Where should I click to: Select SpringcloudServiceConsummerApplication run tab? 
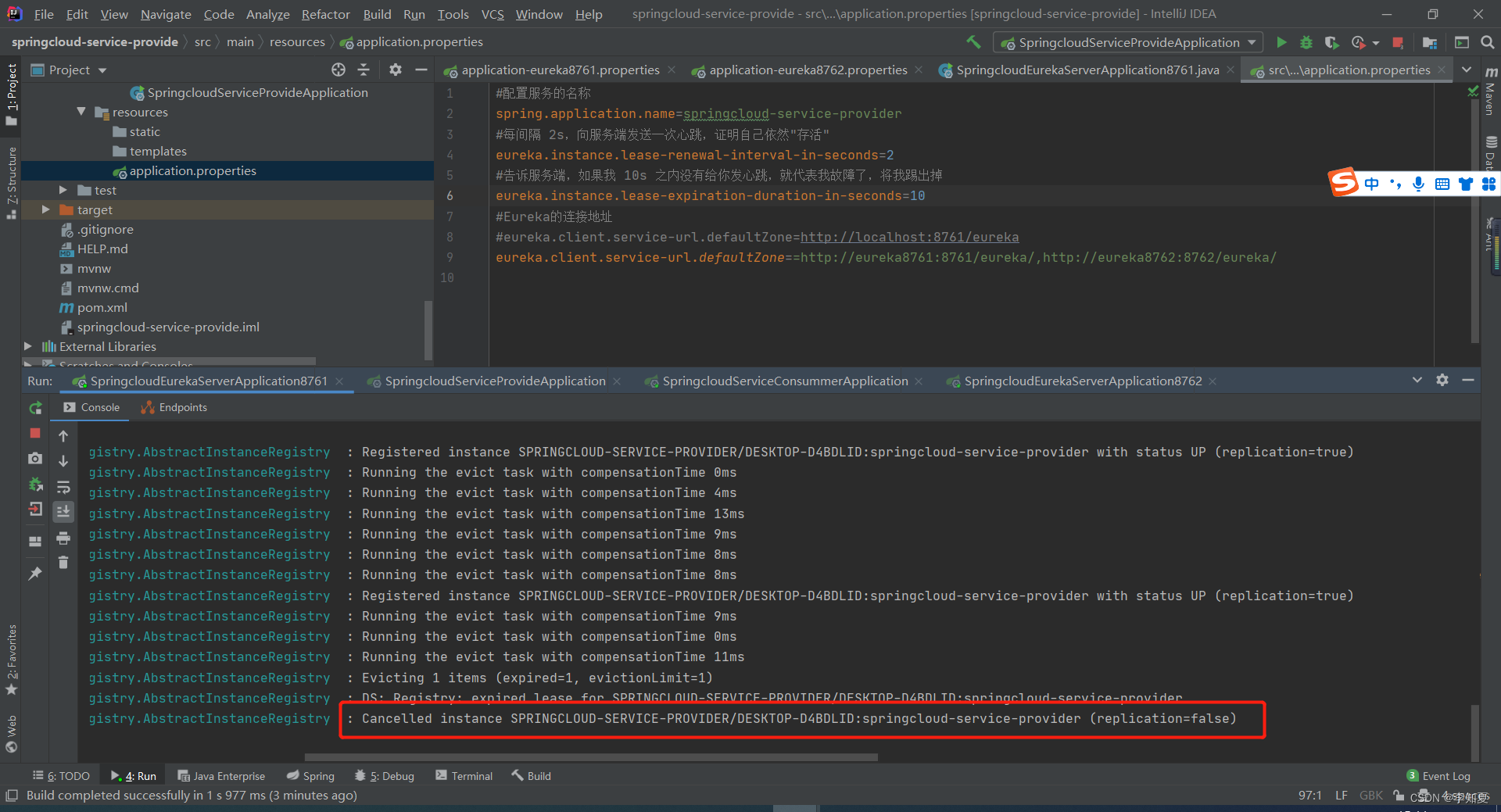pyautogui.click(x=785, y=381)
